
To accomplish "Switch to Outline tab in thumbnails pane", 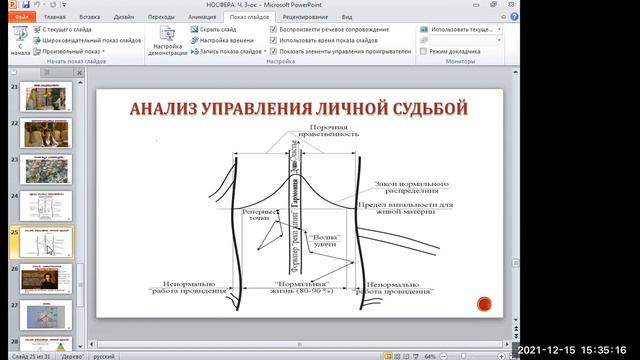I will click(x=47, y=72).
